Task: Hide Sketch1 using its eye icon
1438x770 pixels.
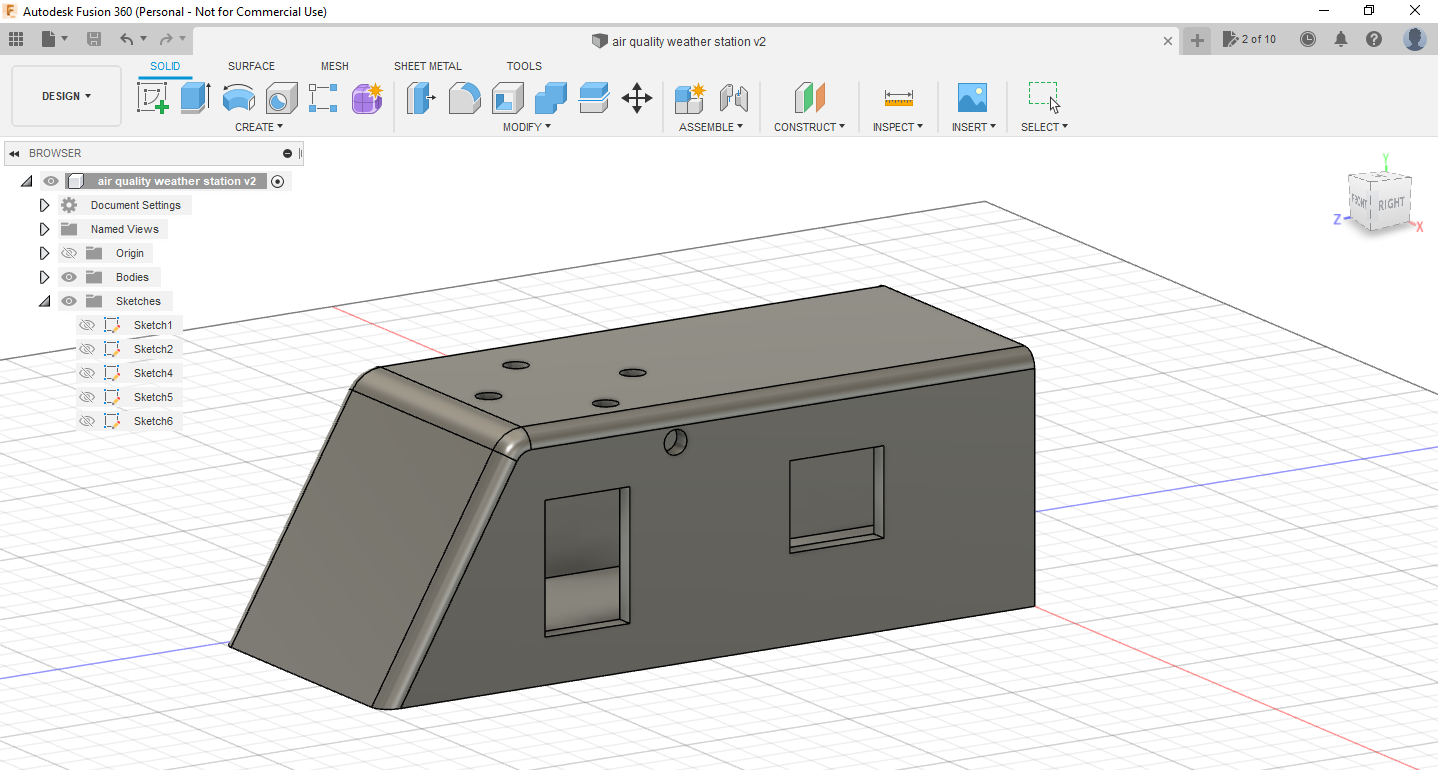Action: 87,324
